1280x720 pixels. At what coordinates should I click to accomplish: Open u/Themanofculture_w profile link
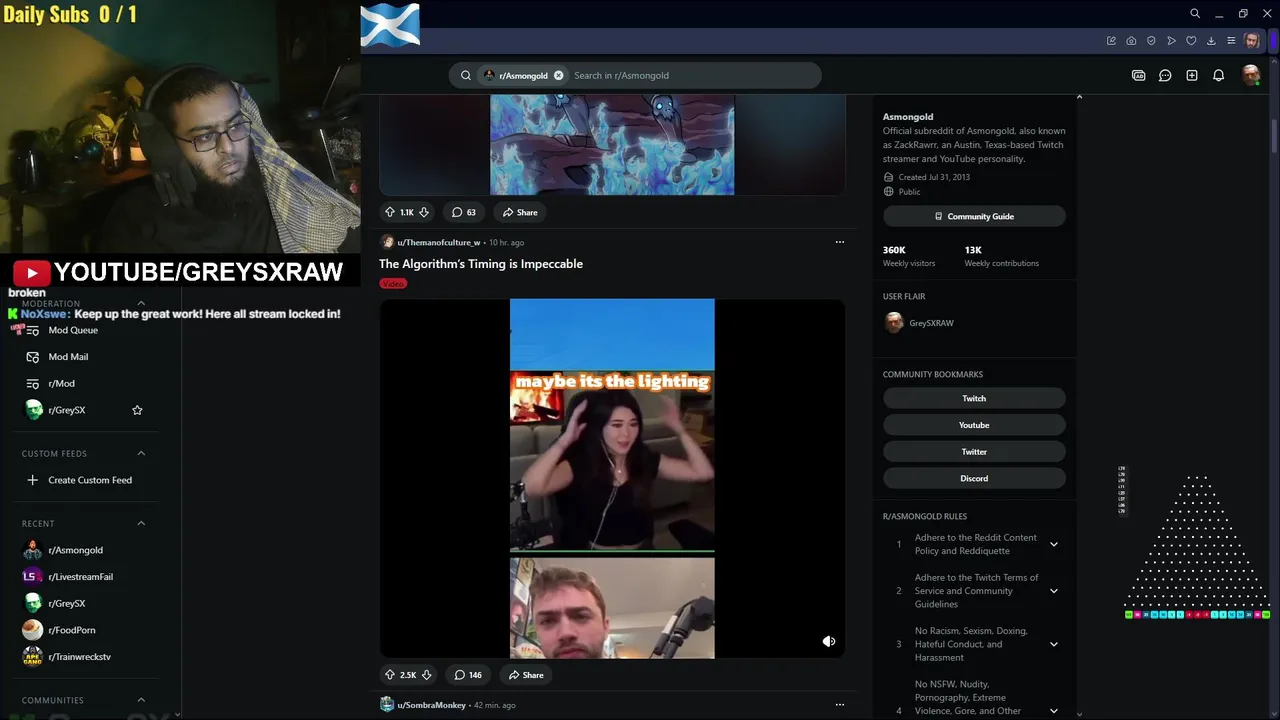tap(438, 242)
